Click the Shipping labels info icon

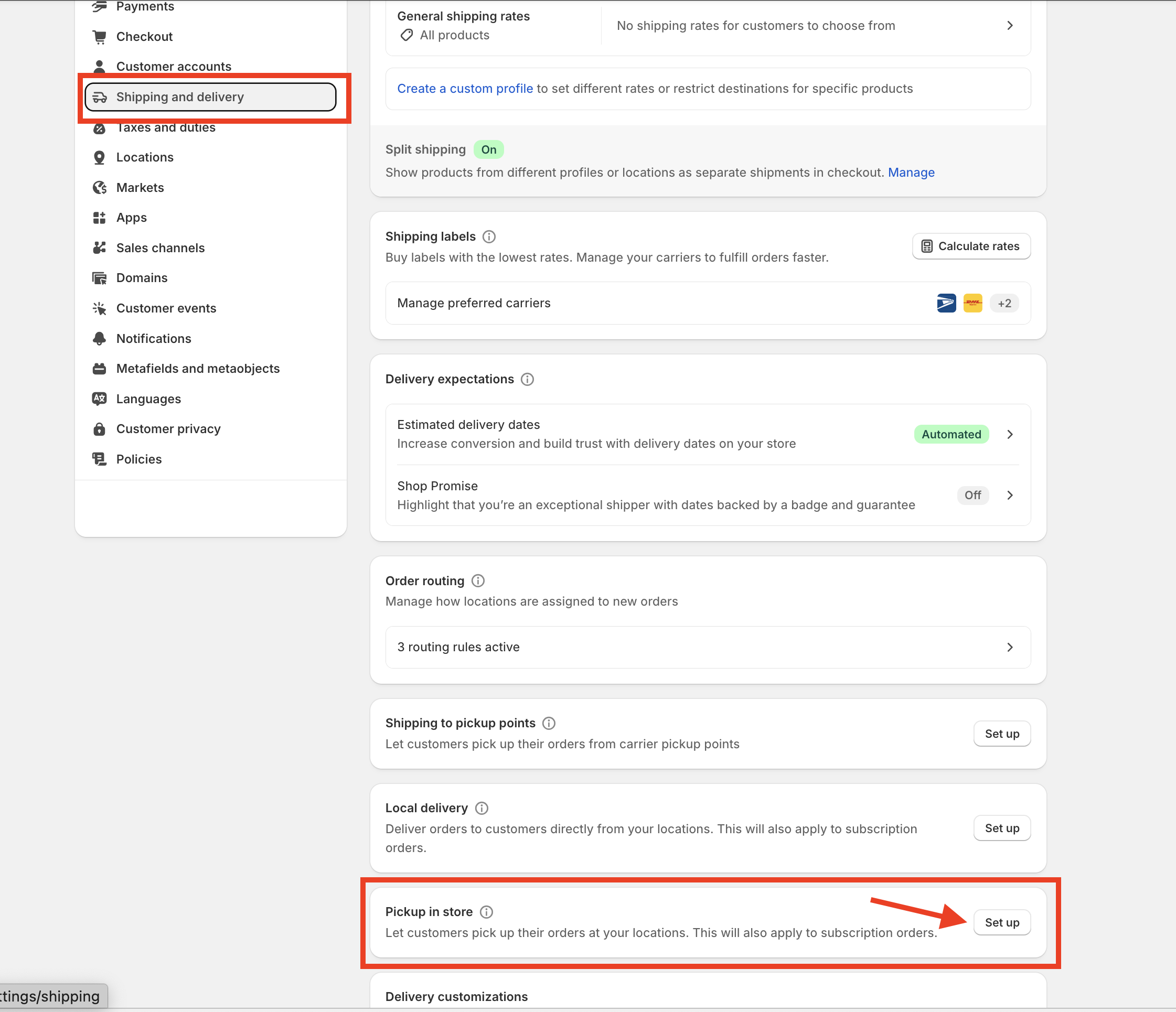pyautogui.click(x=489, y=236)
